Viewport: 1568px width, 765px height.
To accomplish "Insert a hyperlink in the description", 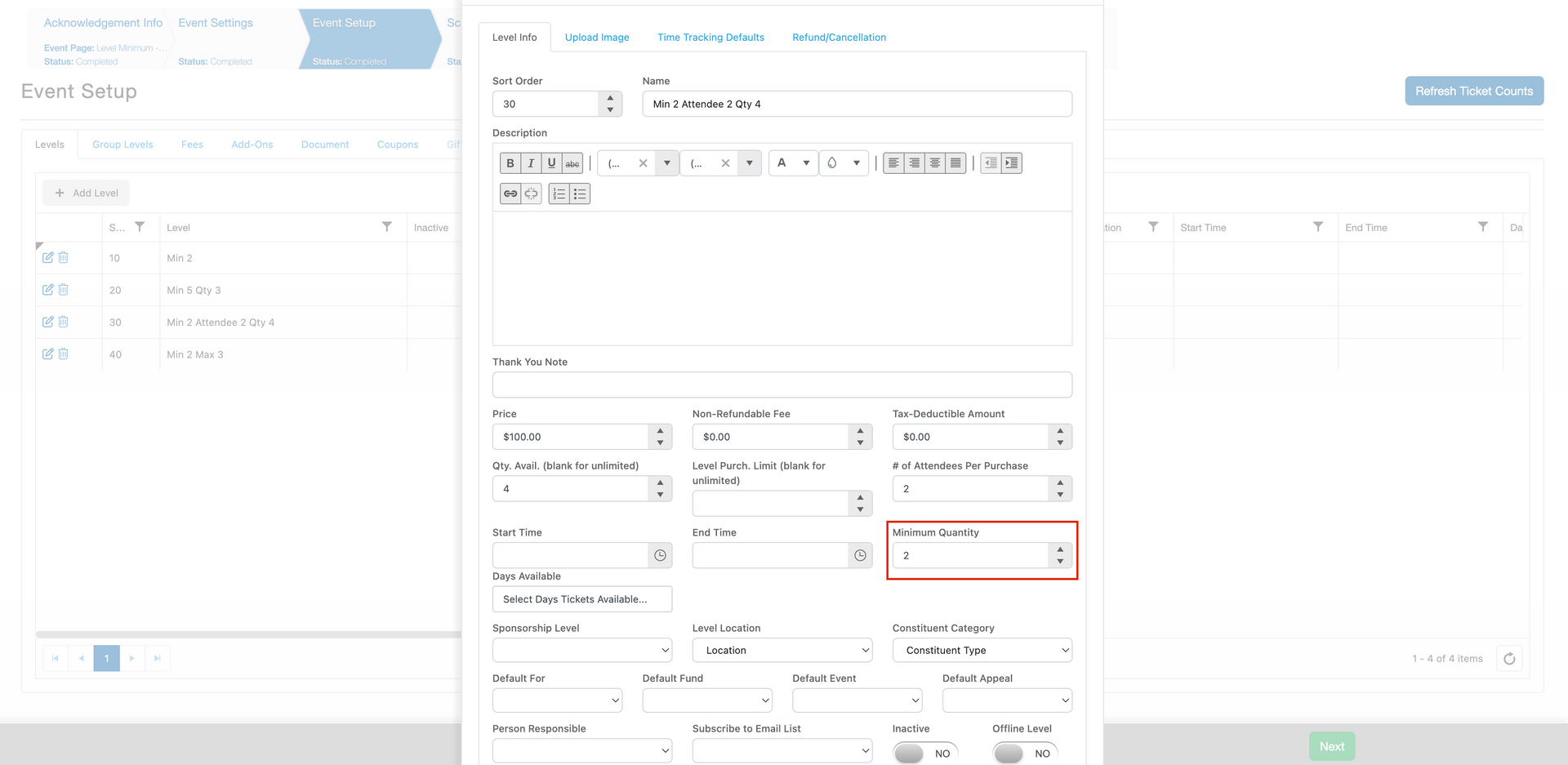I will (510, 193).
